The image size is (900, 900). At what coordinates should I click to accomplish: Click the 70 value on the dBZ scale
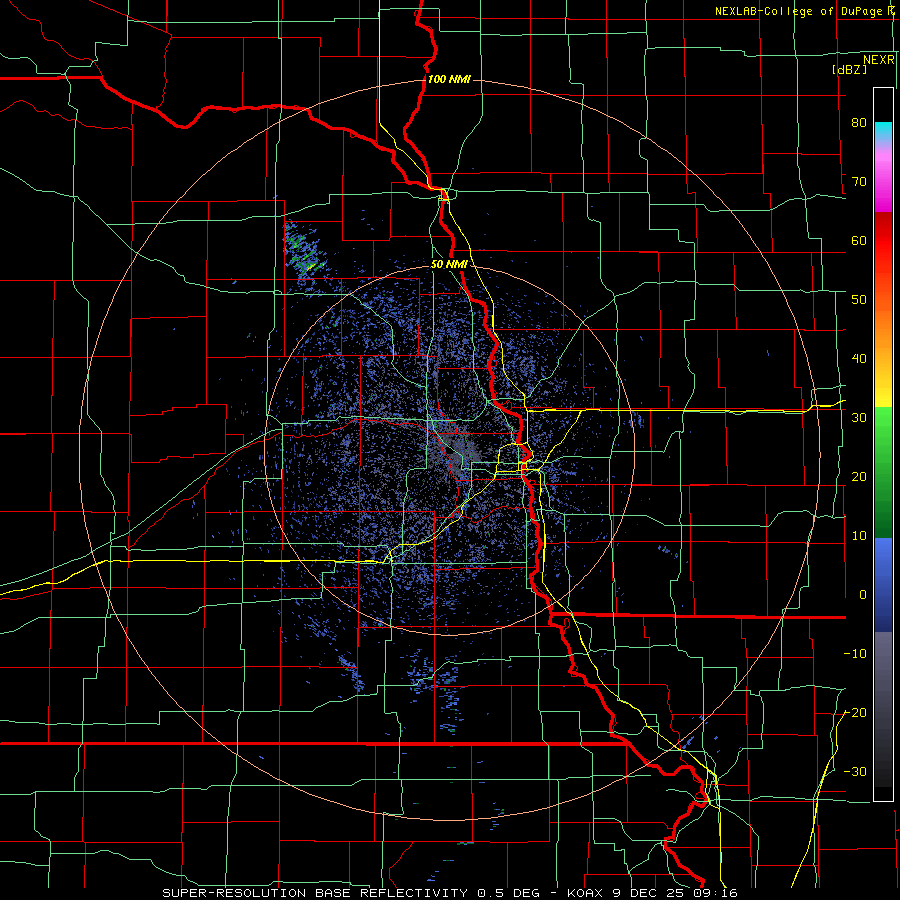[859, 181]
